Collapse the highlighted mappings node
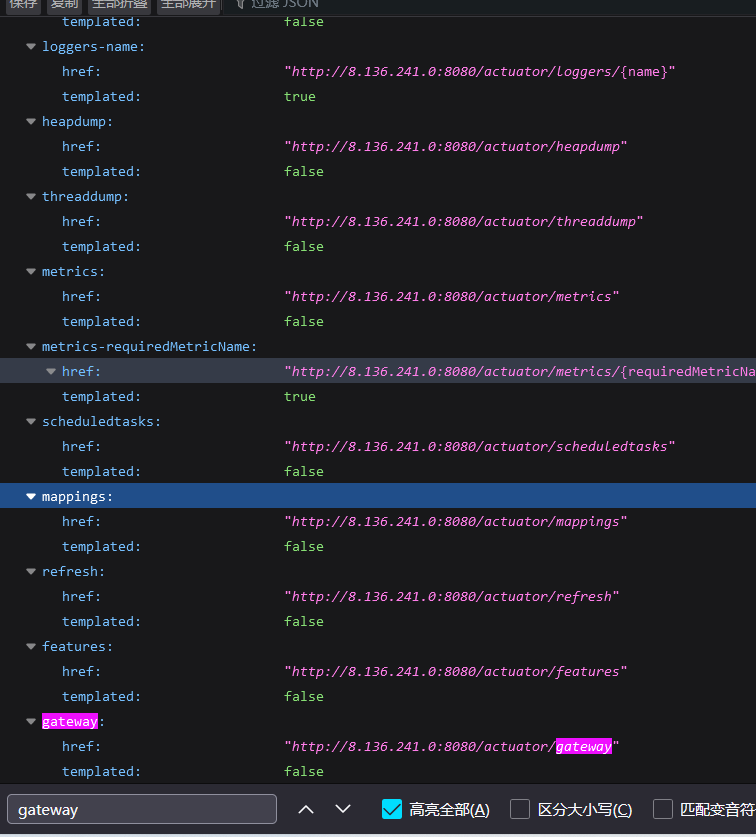 pos(31,496)
